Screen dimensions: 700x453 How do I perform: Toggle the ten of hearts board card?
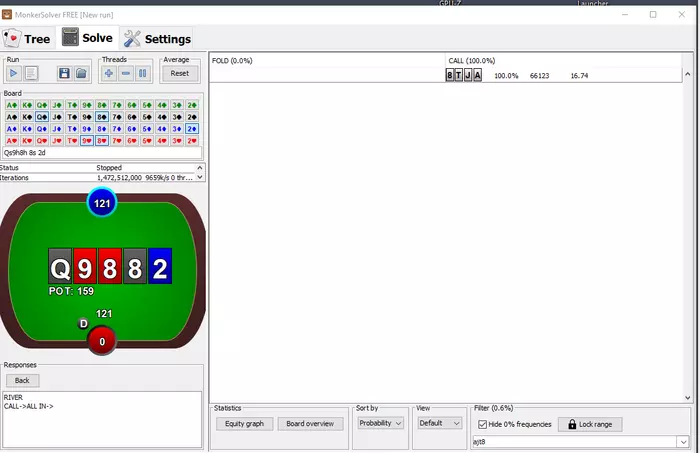click(72, 141)
